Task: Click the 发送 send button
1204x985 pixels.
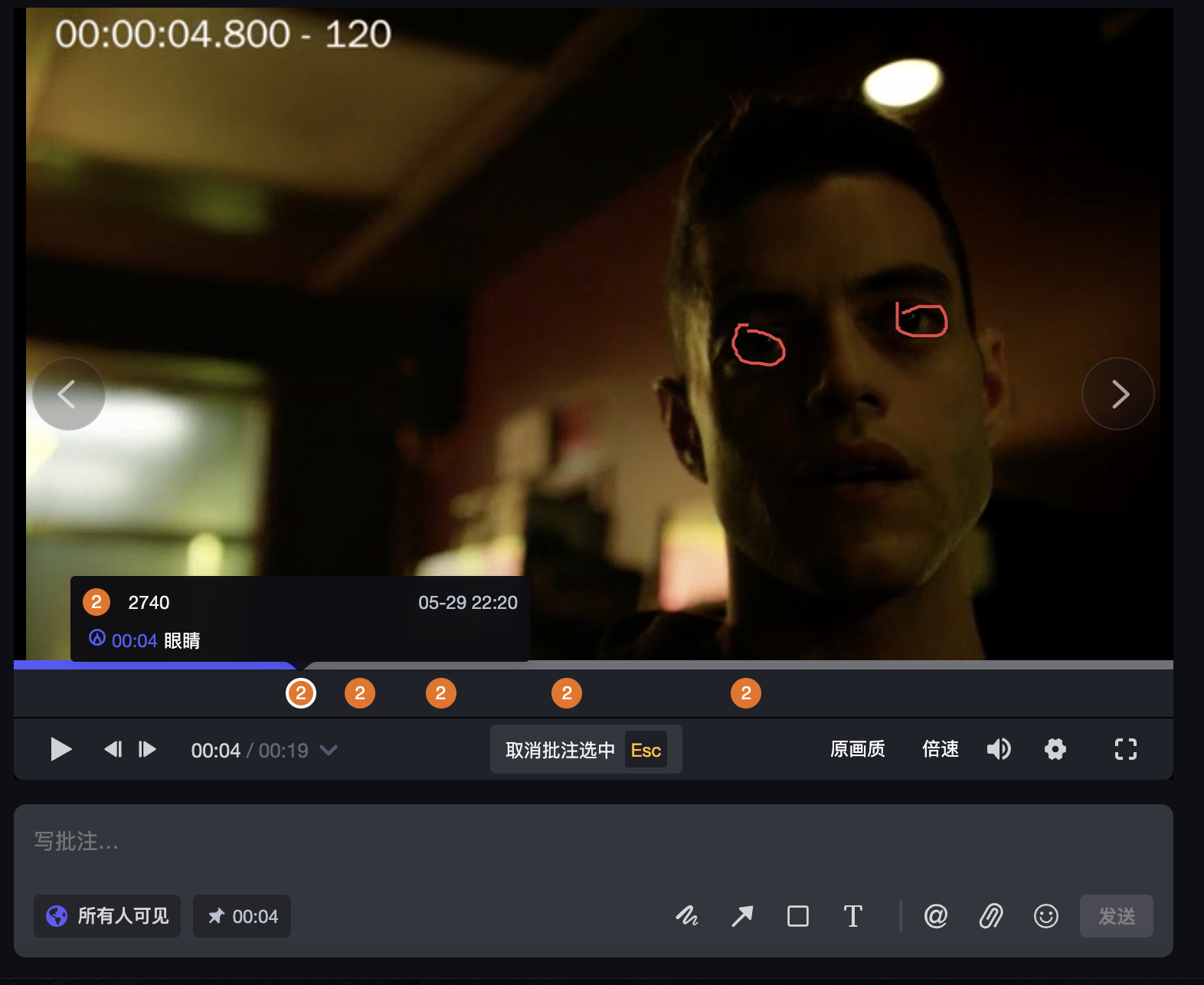Action: point(1117,916)
